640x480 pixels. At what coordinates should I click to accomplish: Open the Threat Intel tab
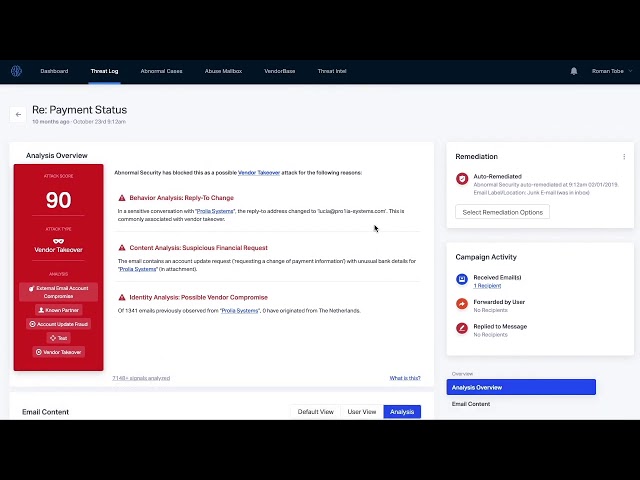pos(332,71)
